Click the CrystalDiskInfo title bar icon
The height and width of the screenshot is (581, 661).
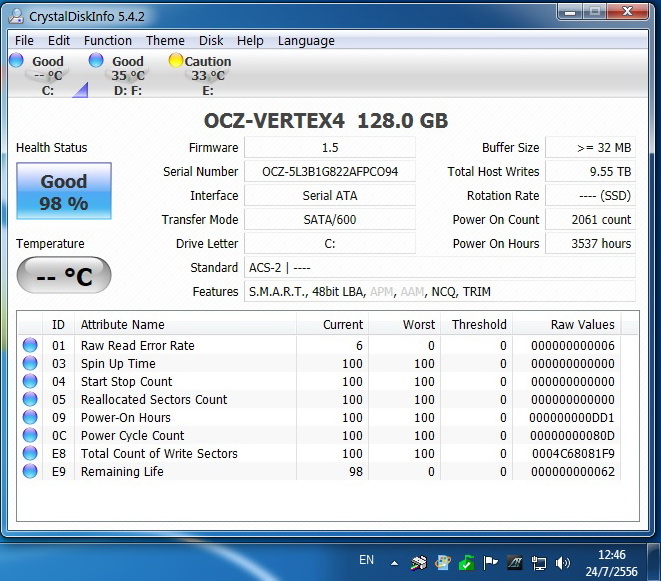[16, 16]
